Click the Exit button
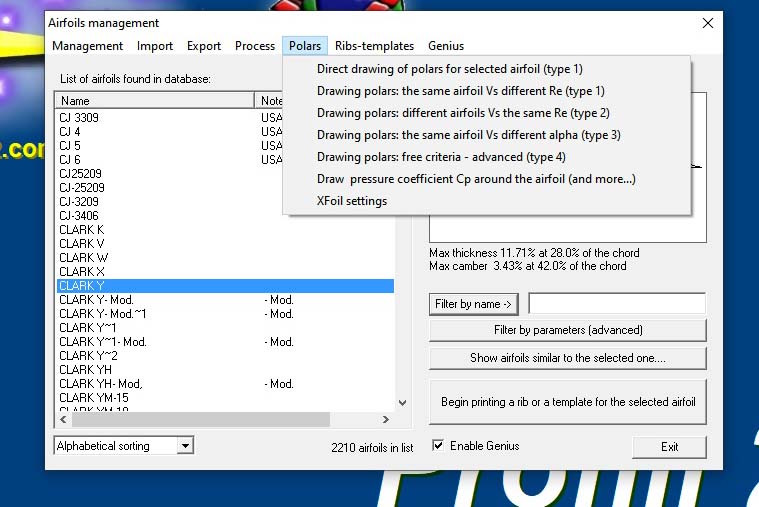This screenshot has height=507, width=759. coord(669,447)
